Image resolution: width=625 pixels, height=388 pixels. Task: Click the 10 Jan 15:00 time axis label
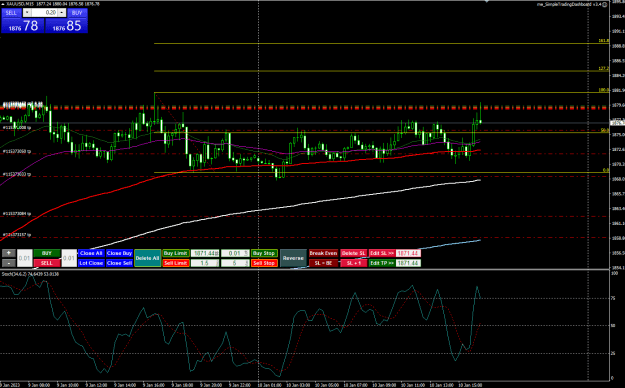tap(470, 385)
